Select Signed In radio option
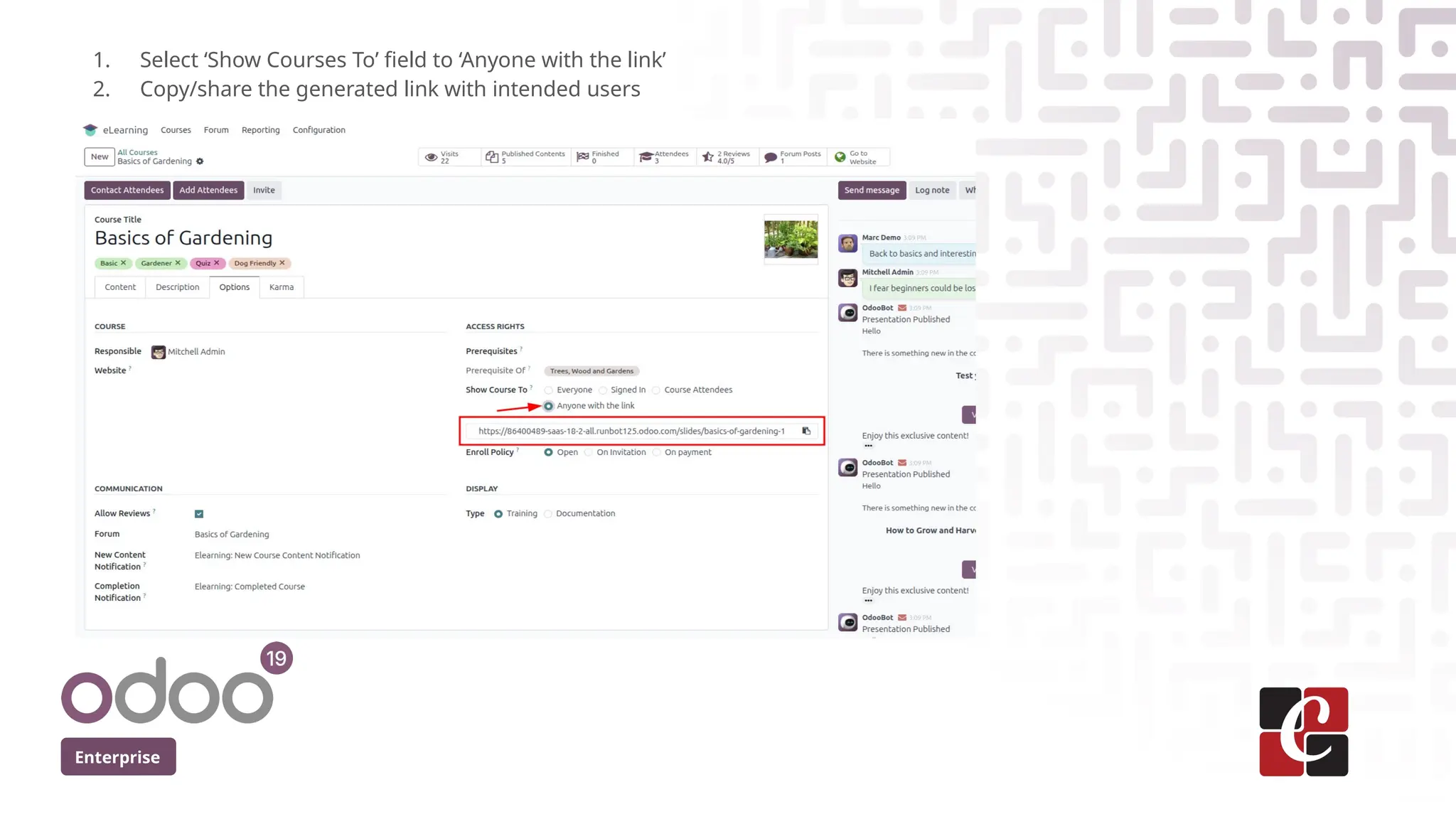 pos(603,390)
